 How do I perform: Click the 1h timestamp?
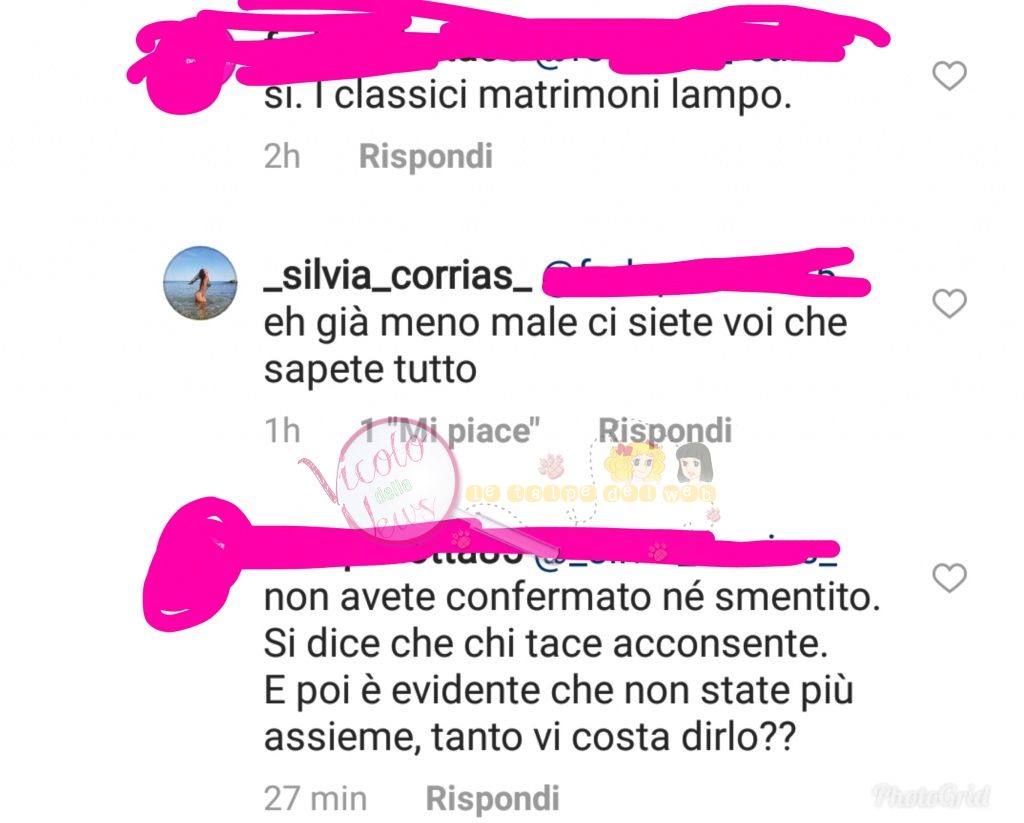tap(282, 431)
